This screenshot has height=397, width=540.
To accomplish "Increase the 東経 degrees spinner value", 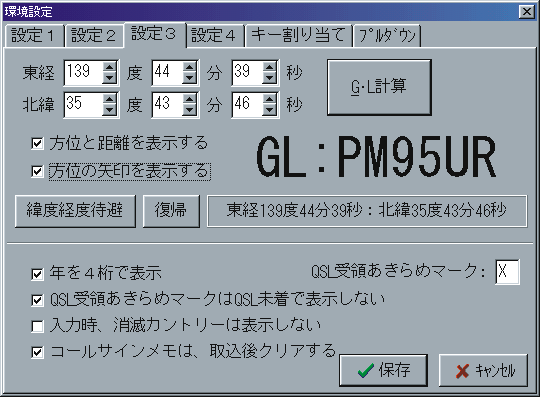I will pos(110,66).
